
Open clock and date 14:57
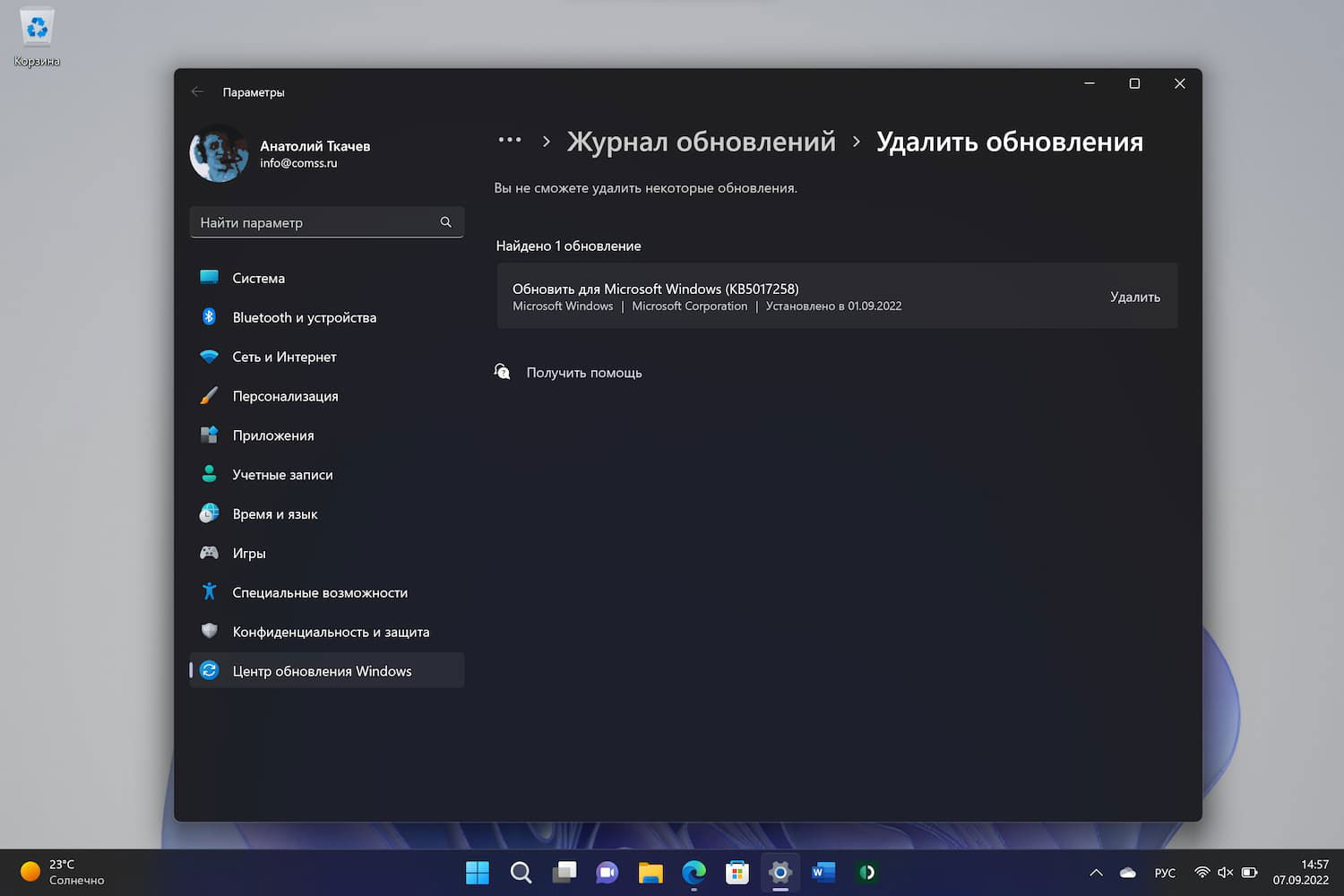(x=1301, y=872)
